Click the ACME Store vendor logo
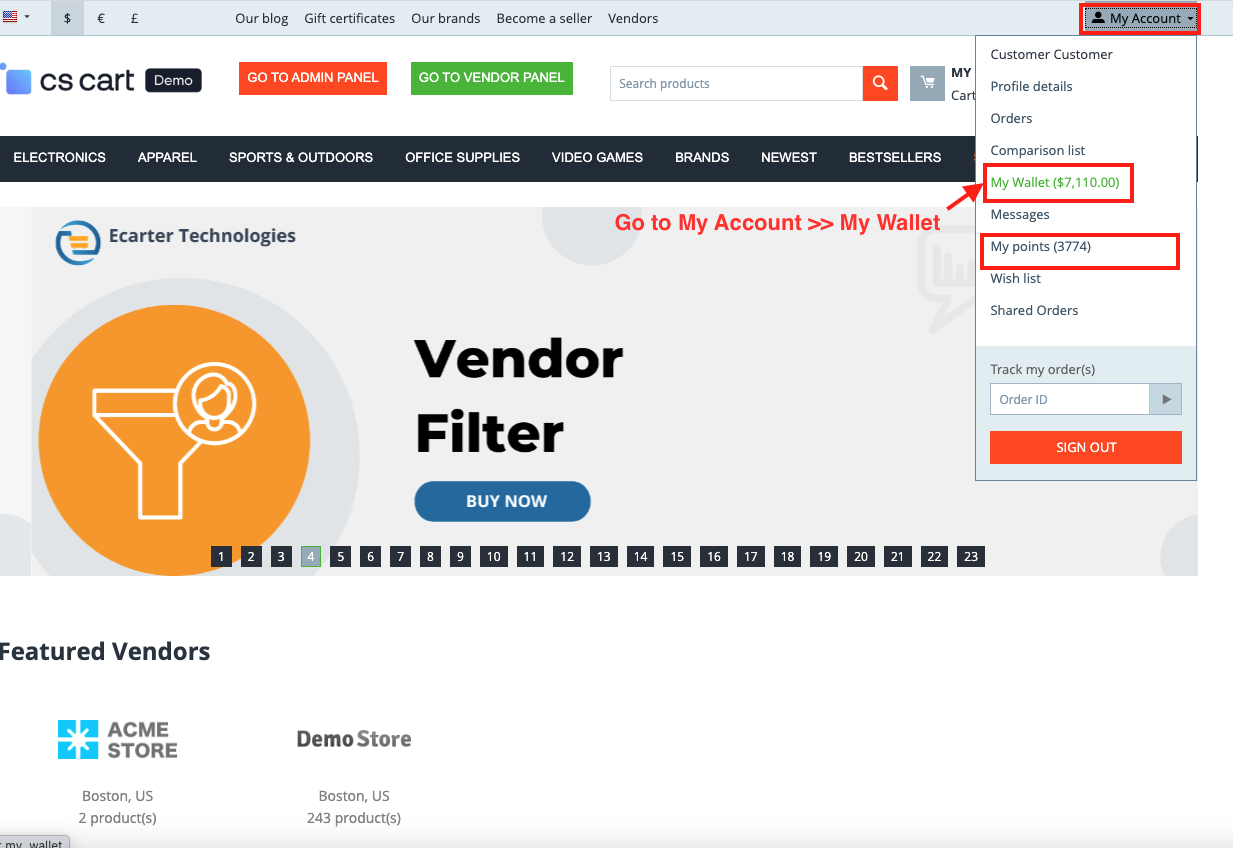Screen dimensions: 1233x848 pyautogui.click(x=117, y=739)
